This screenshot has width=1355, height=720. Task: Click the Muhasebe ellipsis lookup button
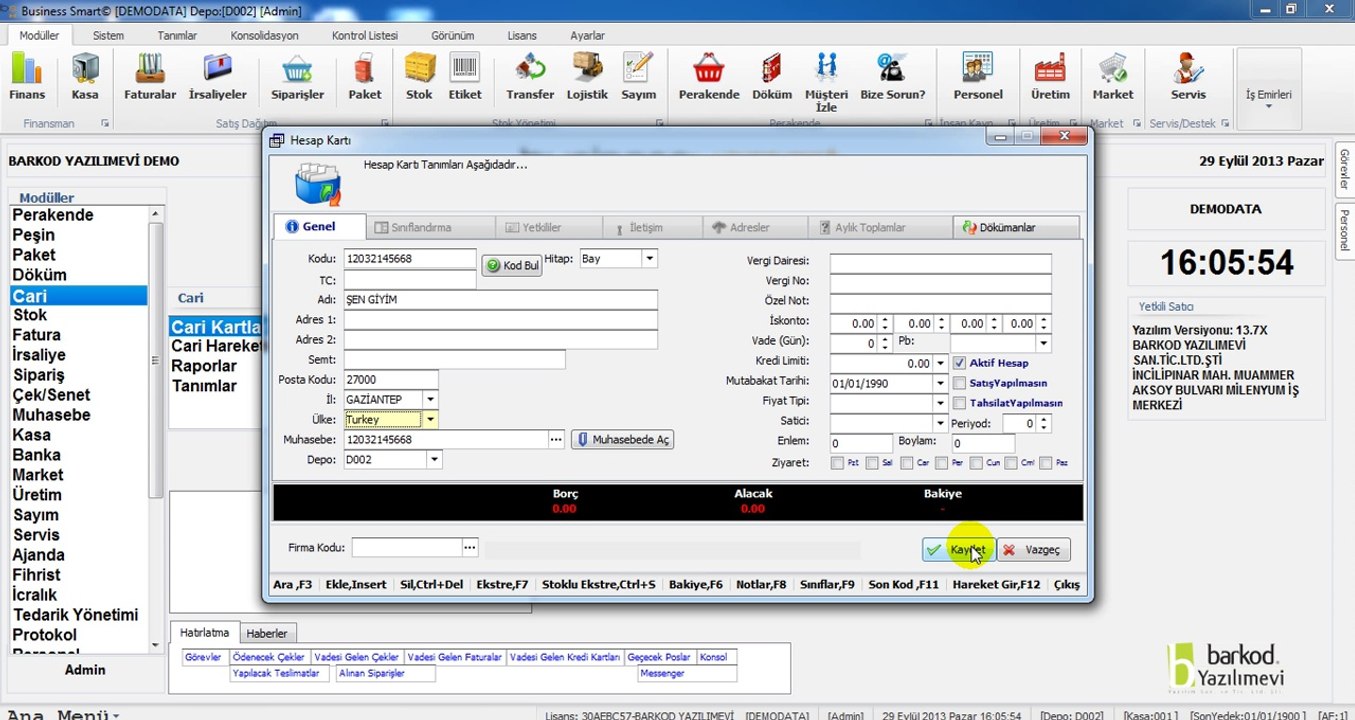[x=556, y=440]
